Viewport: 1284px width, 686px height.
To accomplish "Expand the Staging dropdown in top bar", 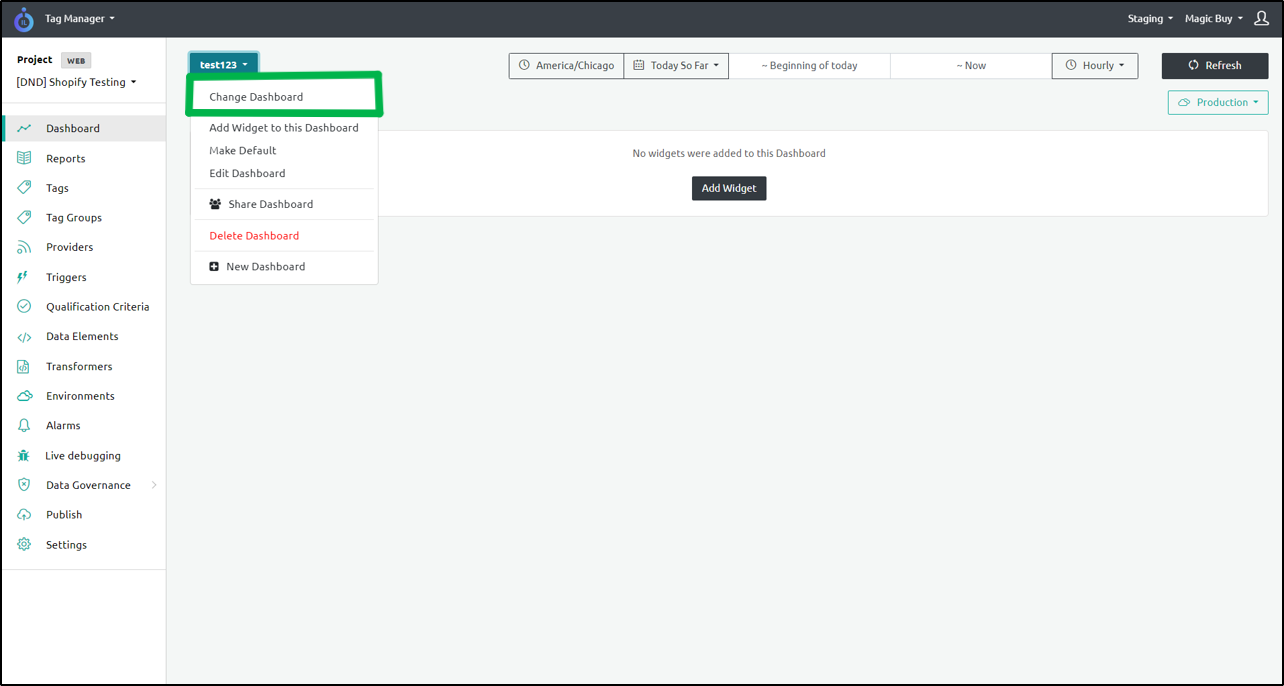I will click(x=1150, y=18).
